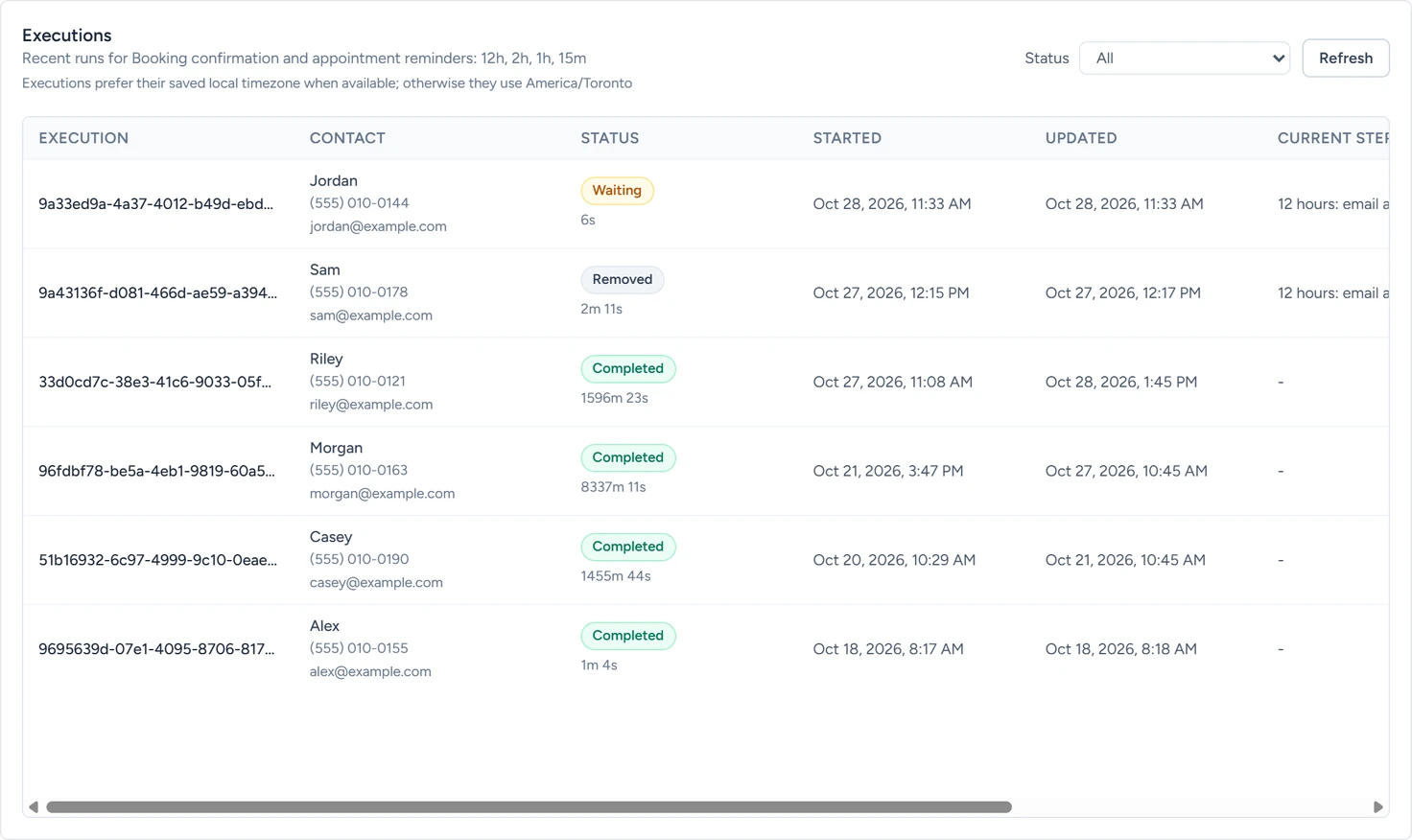Click contact name Morgan
The image size is (1412, 840).
point(336,449)
